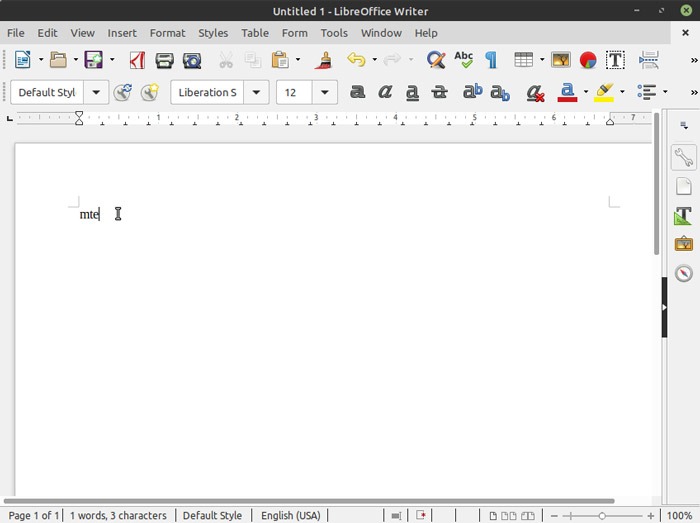Click the 100% zoom level
This screenshot has width=700, height=523.
click(x=679, y=515)
